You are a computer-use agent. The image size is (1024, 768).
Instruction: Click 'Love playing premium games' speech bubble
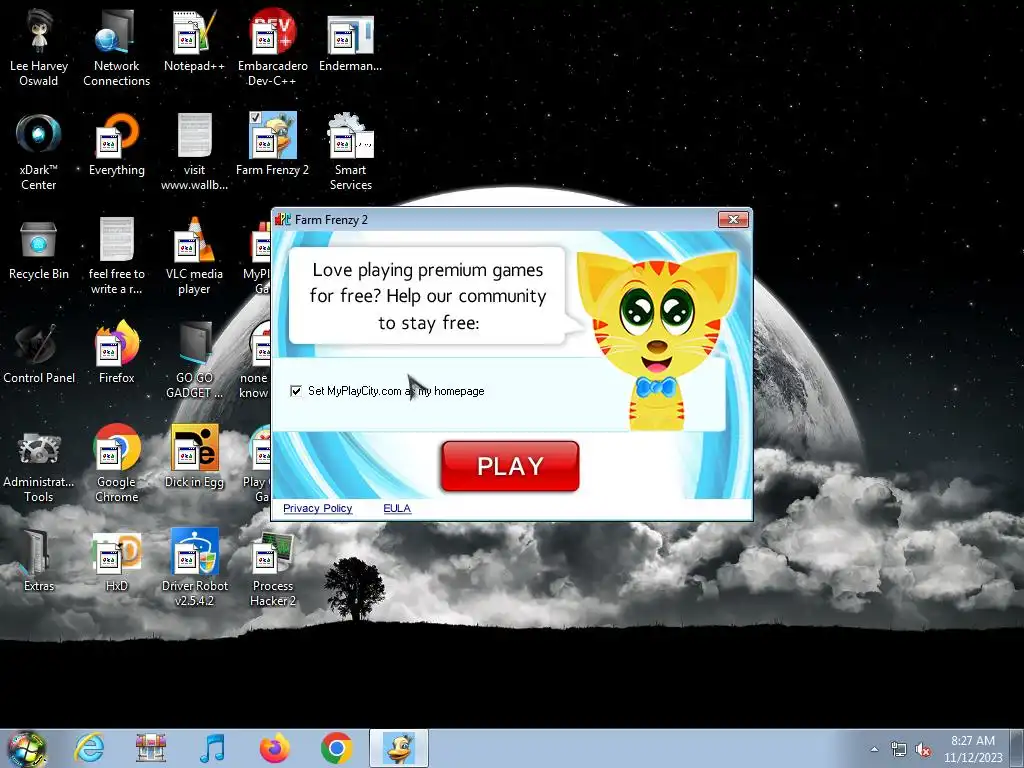428,296
